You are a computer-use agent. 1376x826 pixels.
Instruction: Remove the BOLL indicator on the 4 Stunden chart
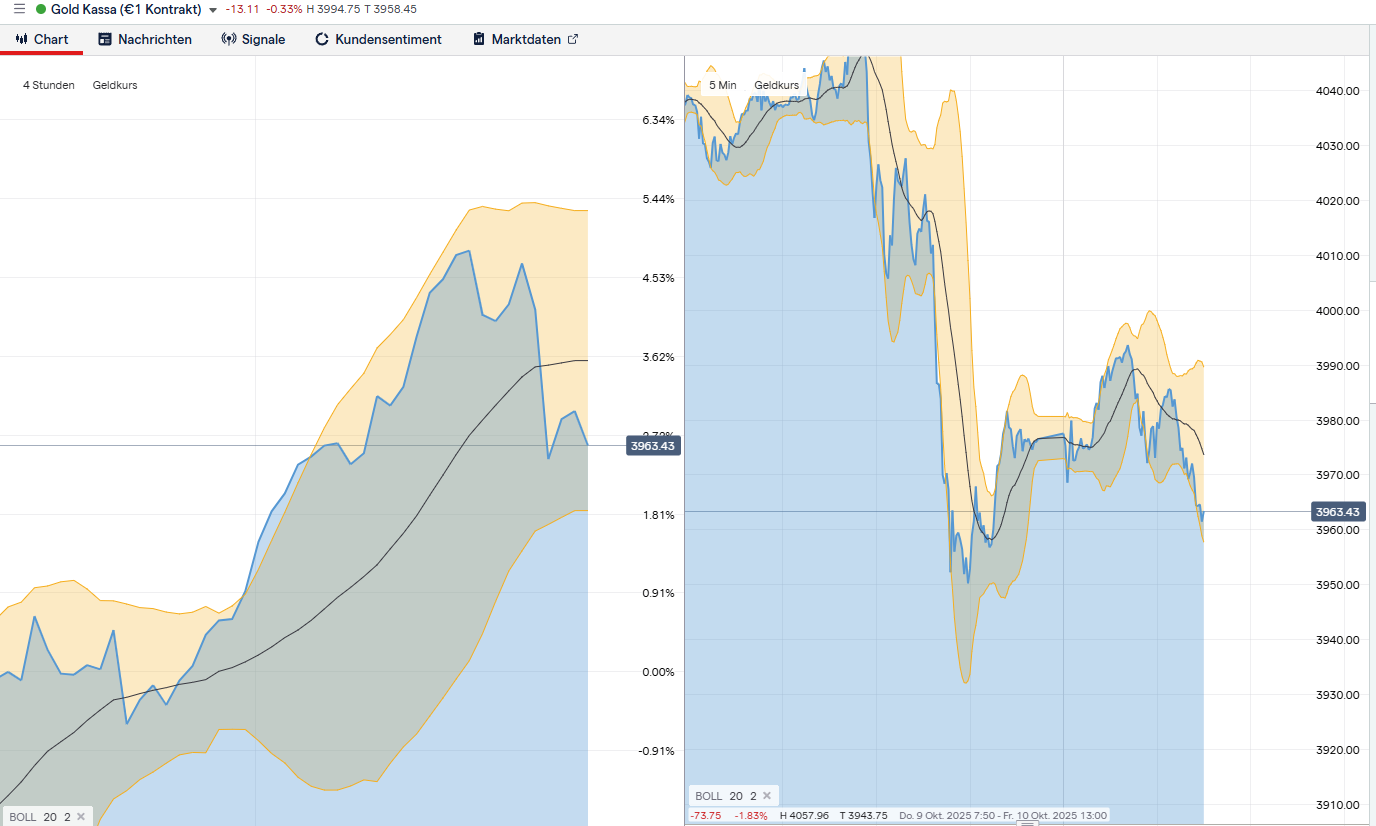(x=81, y=817)
